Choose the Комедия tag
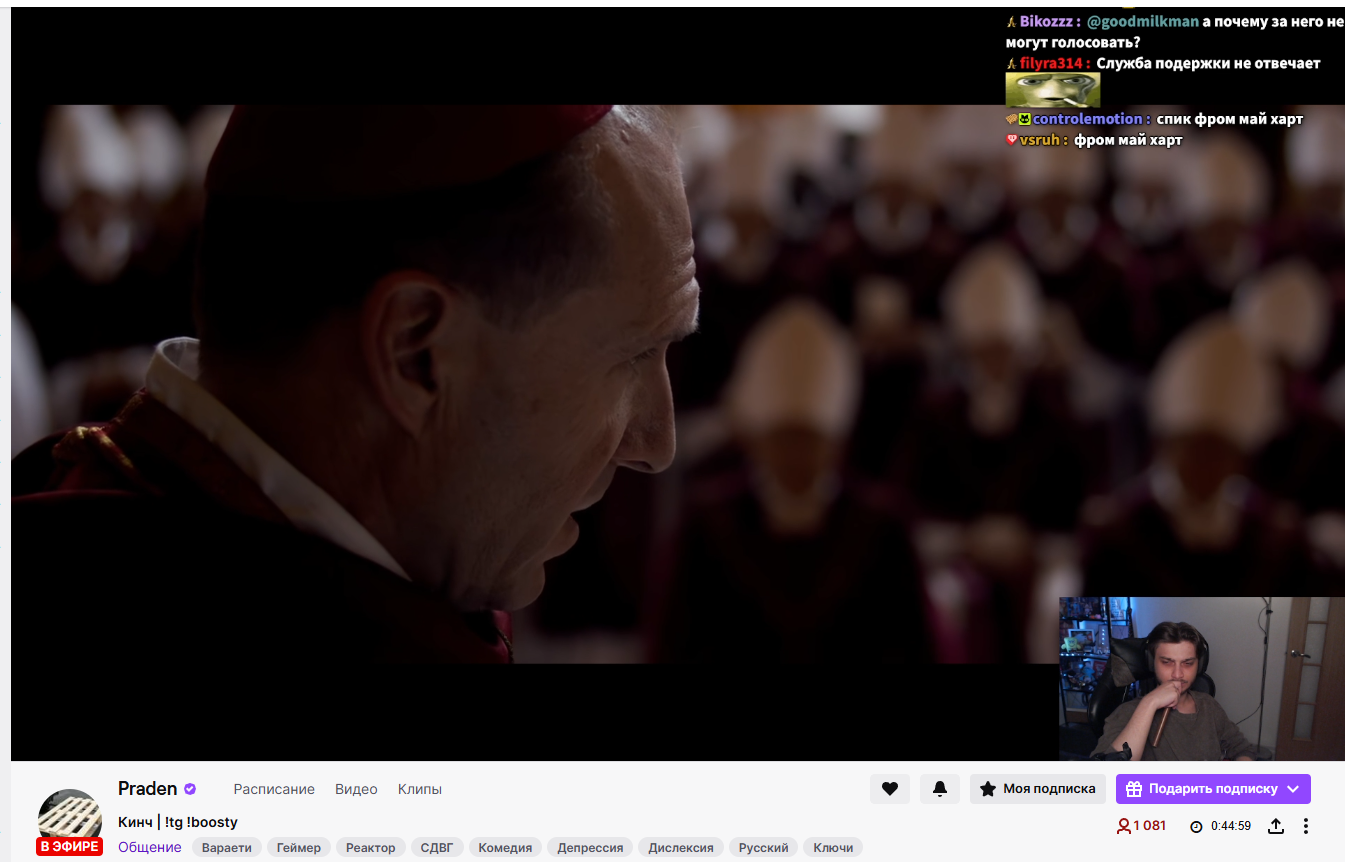Image resolution: width=1345 pixels, height=862 pixels. tap(505, 848)
